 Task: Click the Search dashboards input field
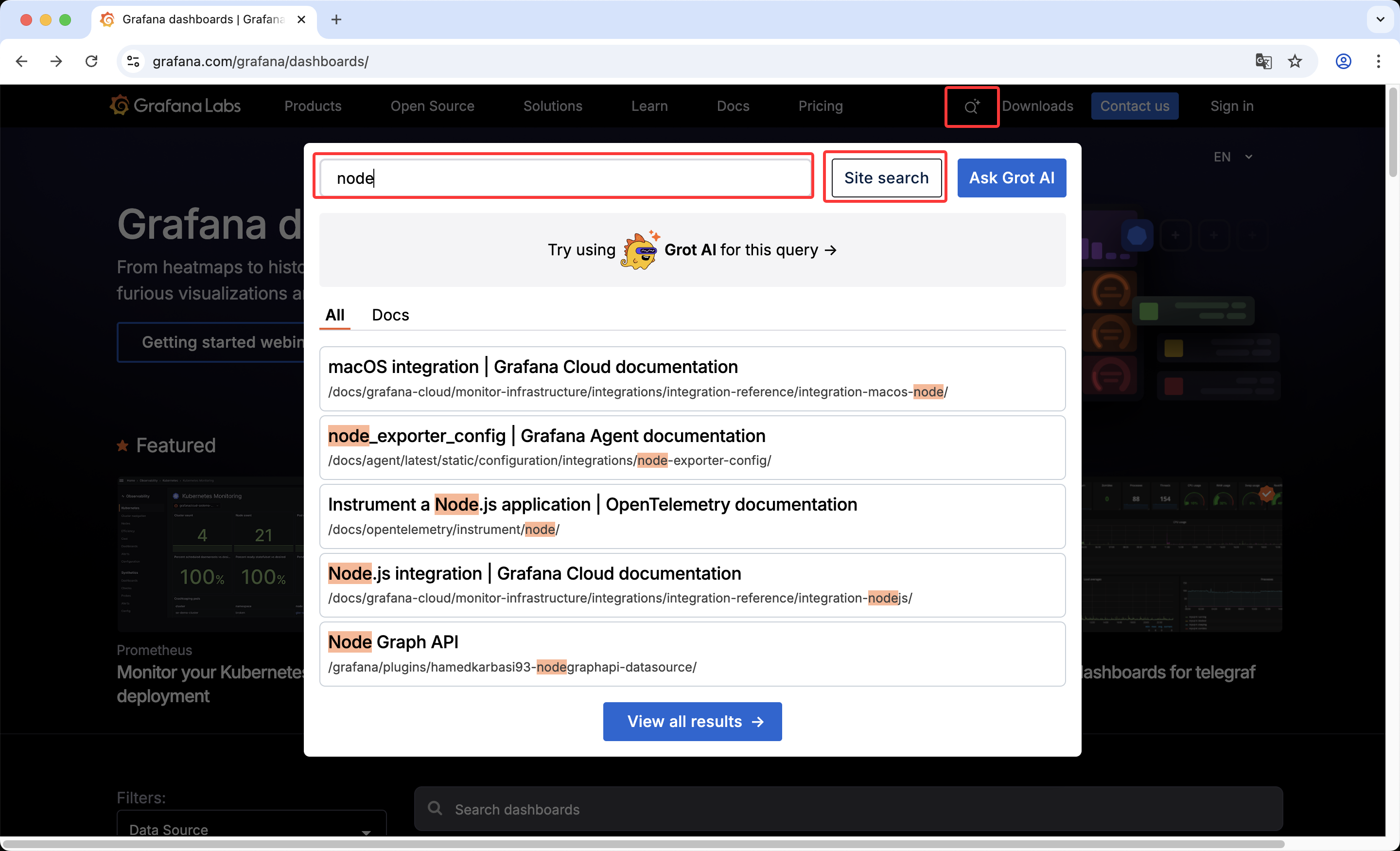click(848, 808)
